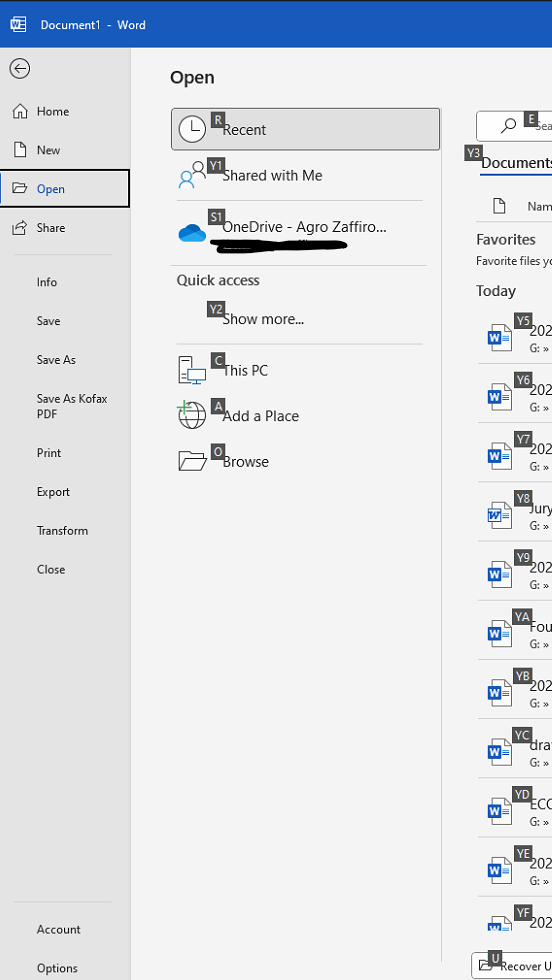Click the Browse folder icon
Screen dimensions: 552x980
pyautogui.click(x=192, y=461)
